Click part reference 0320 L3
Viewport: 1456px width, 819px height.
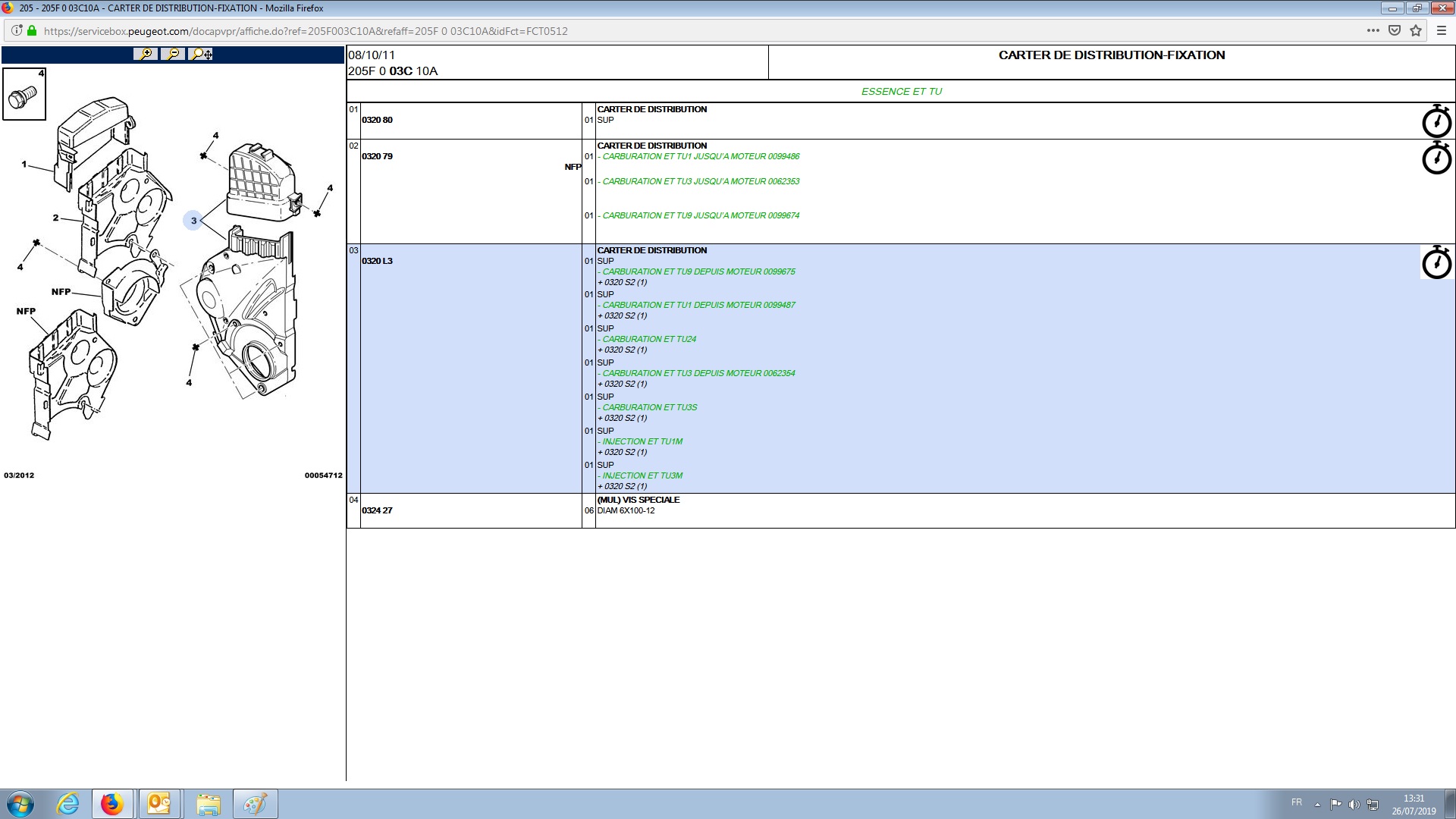377,261
